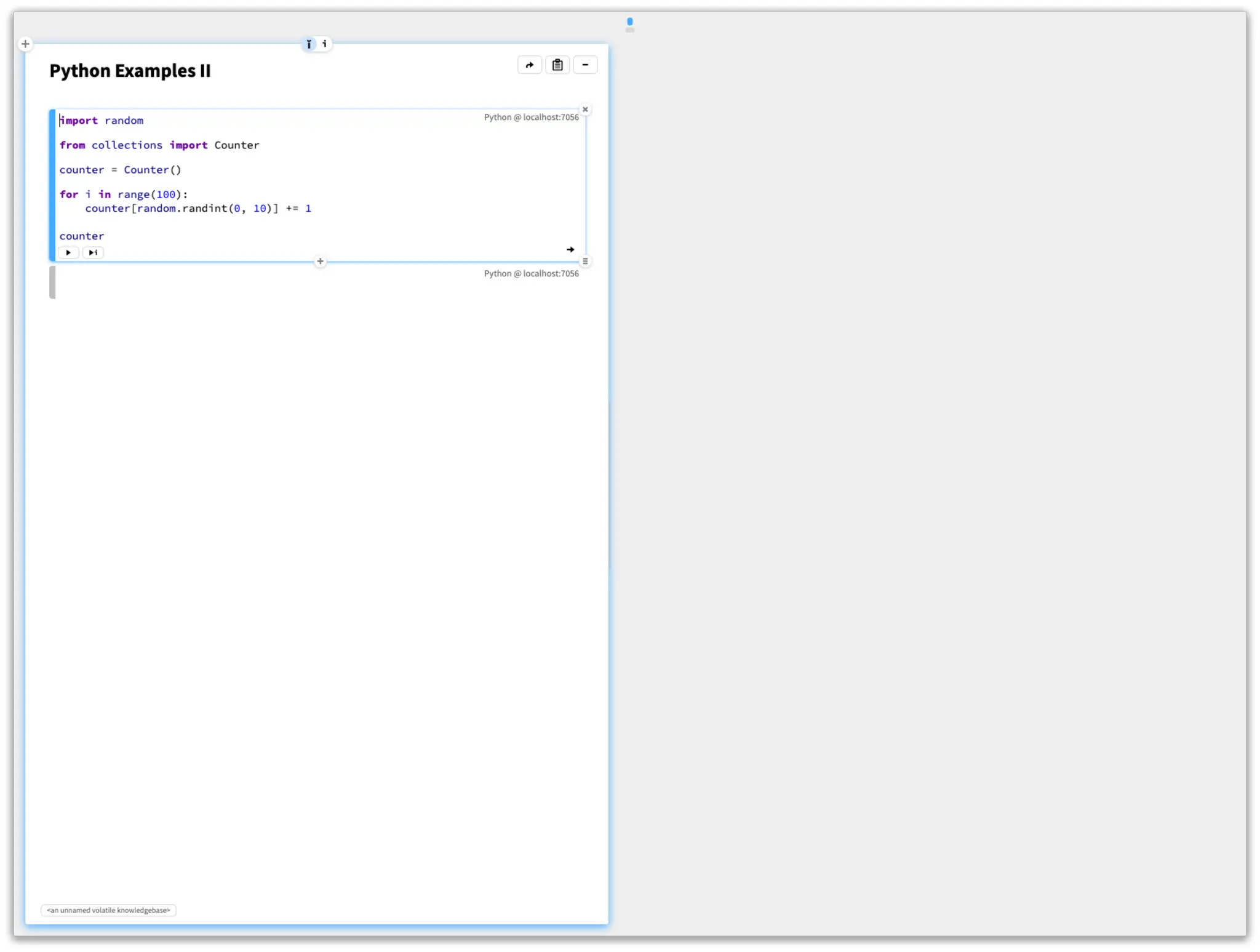This screenshot has height=952, width=1260.
Task: Click the clipboard icon next to share button
Action: (557, 65)
